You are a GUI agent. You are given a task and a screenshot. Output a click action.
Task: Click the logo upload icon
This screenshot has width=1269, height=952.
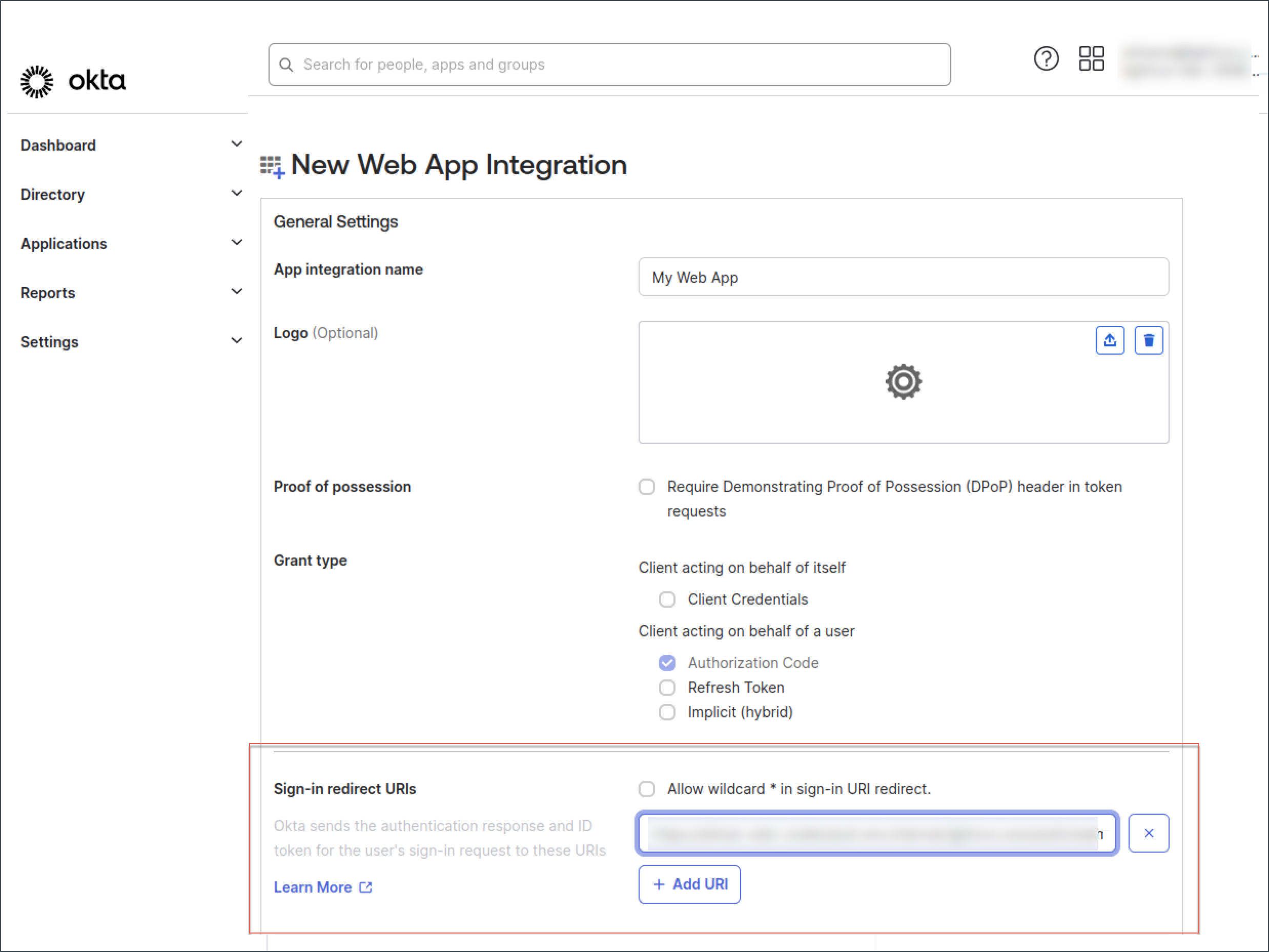[x=1110, y=341]
